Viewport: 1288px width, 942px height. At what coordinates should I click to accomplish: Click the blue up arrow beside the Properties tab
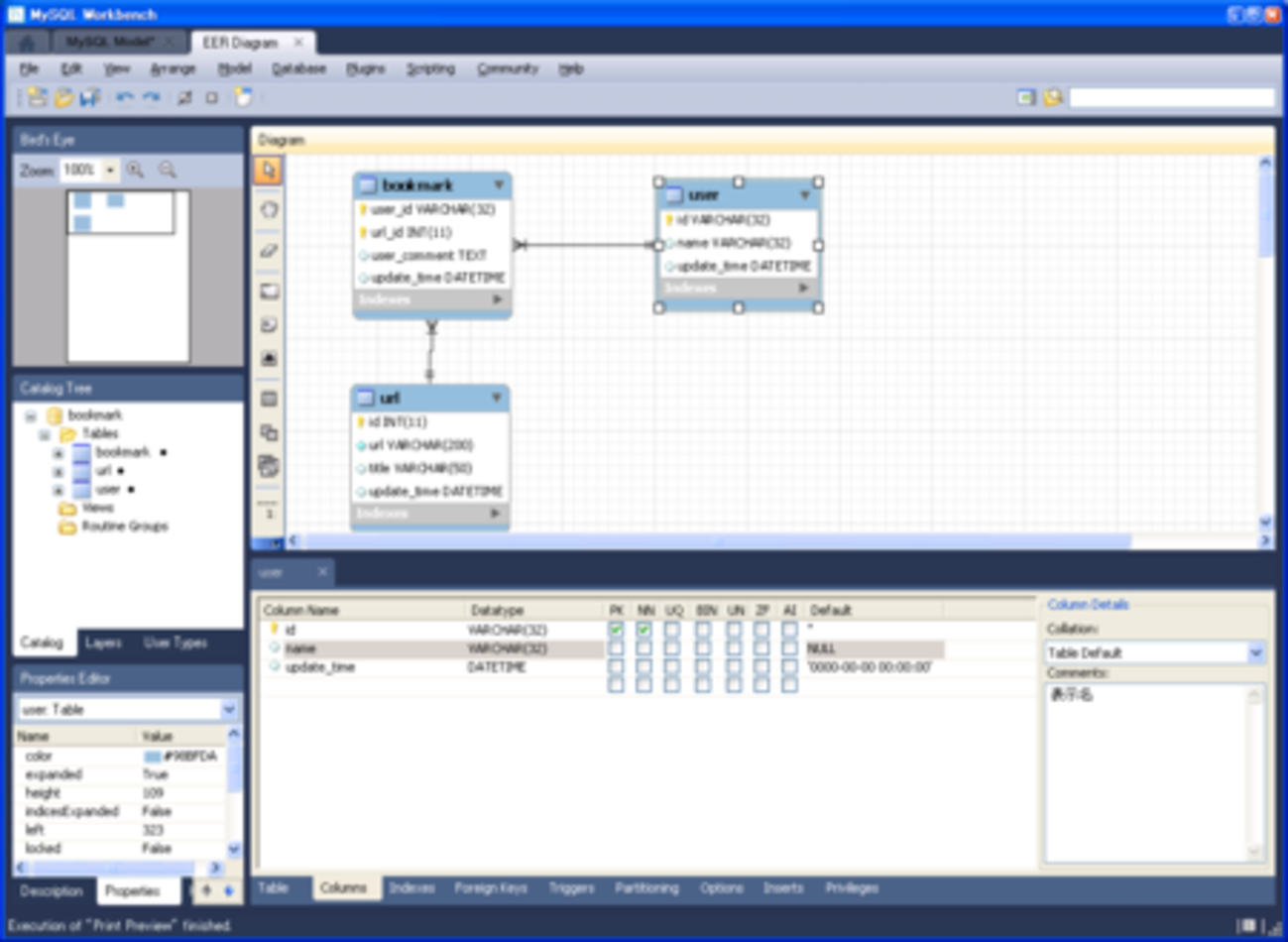point(206,890)
